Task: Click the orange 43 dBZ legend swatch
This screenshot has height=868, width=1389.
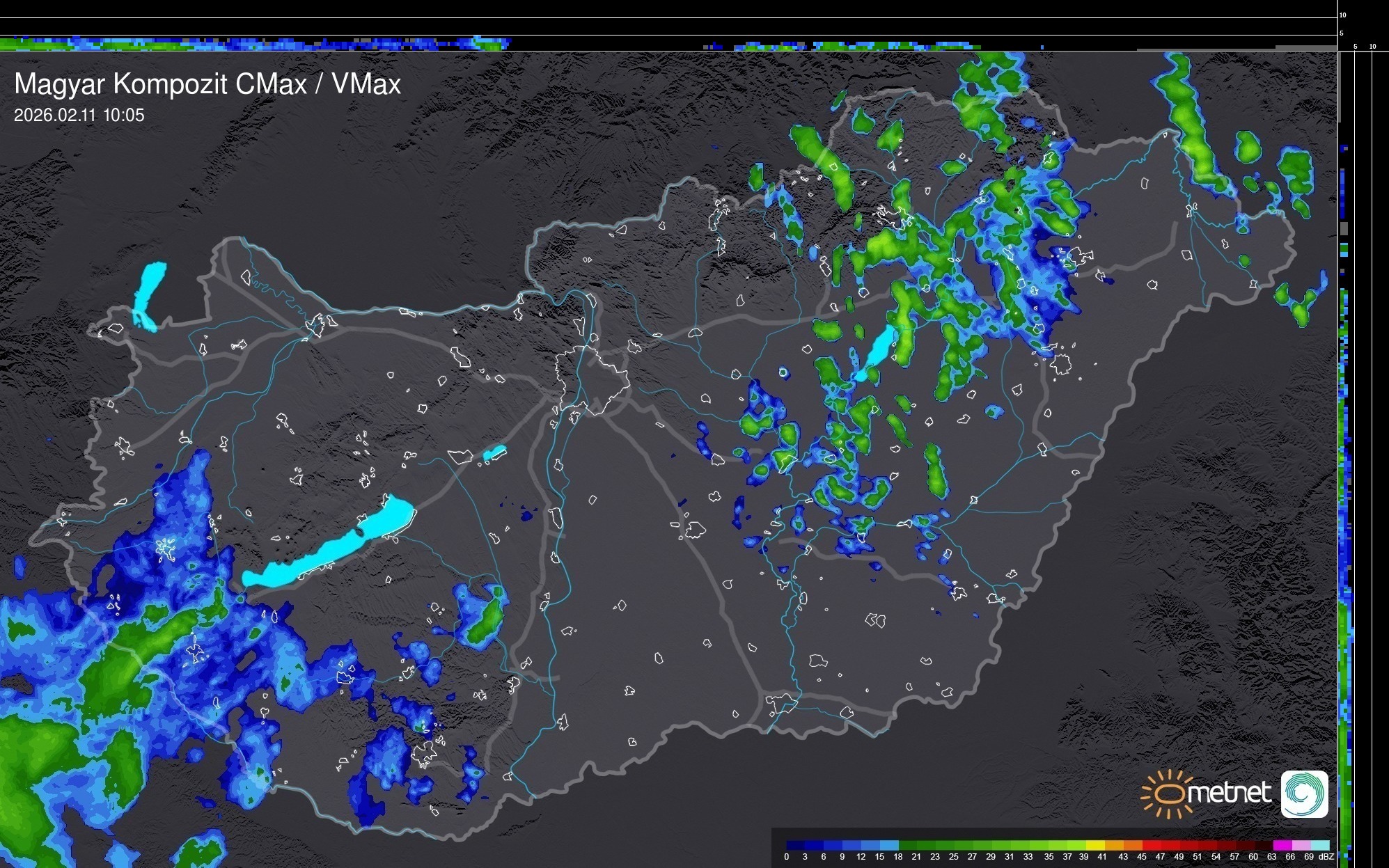Action: click(x=1133, y=845)
